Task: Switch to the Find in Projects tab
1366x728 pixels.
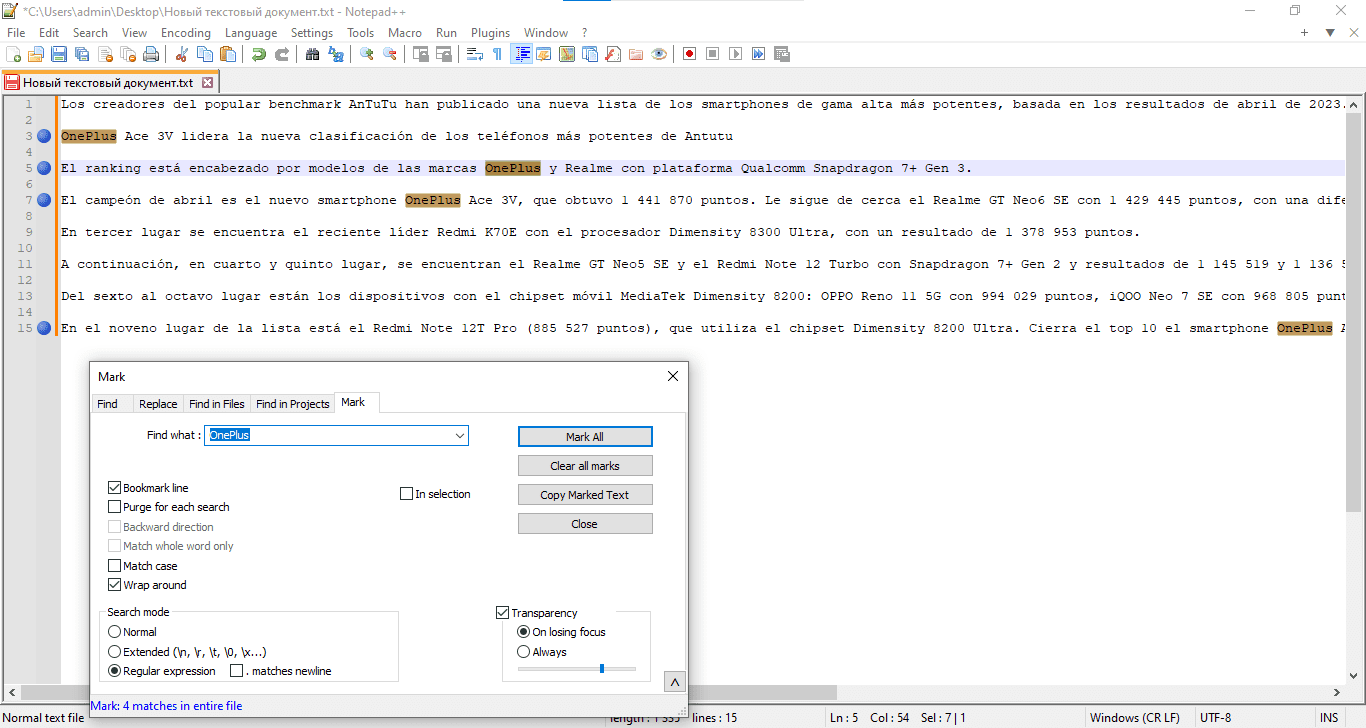Action: (293, 404)
